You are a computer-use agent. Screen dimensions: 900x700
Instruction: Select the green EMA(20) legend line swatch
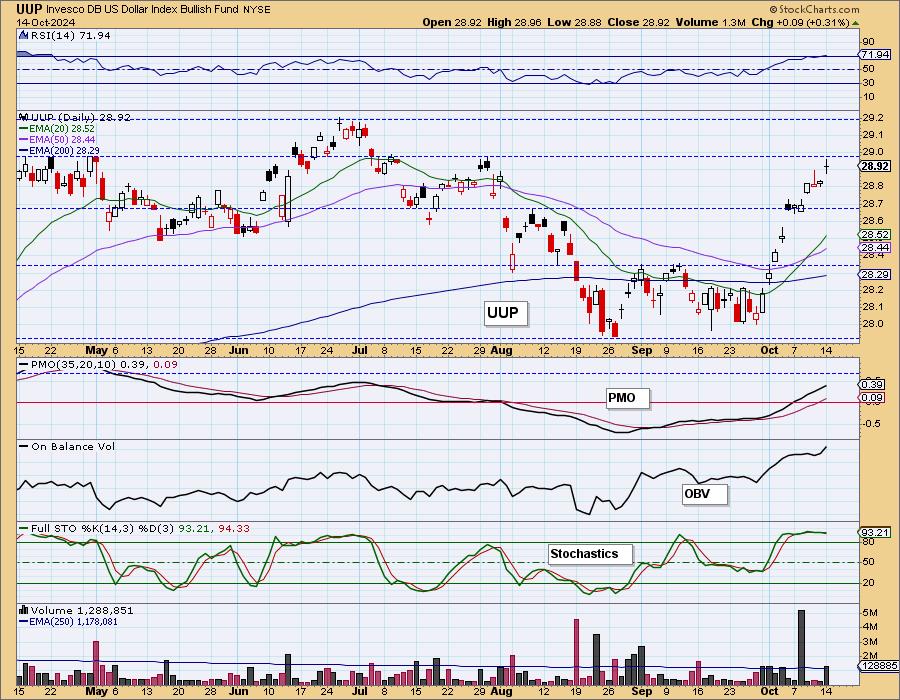(23, 129)
